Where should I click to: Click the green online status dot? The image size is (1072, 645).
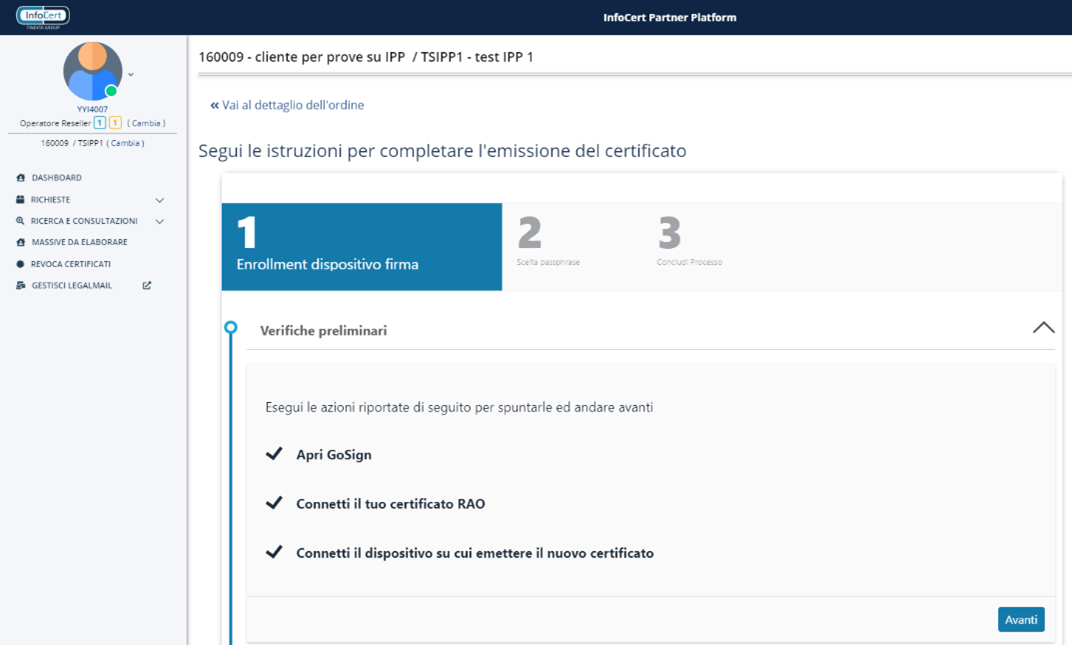coord(111,91)
